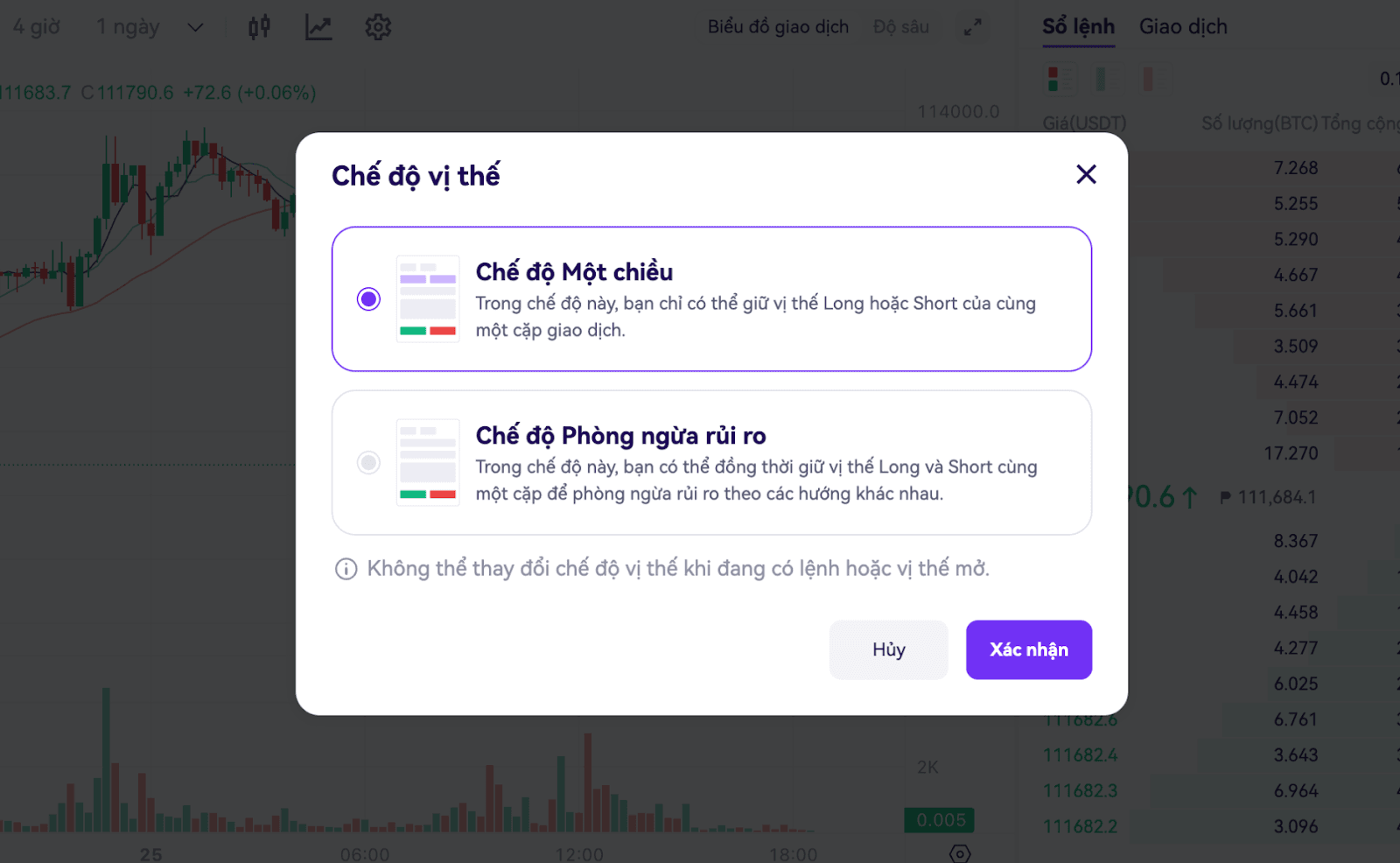Open the candlestick chart type icon
The height and width of the screenshot is (863, 1400).
259,27
